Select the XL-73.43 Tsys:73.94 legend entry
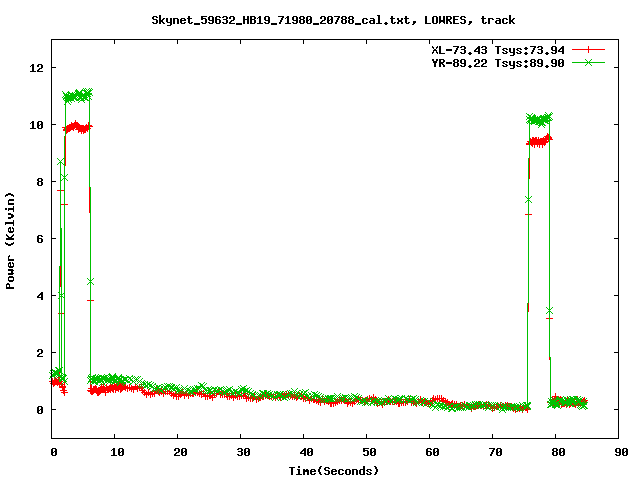The image size is (640, 480). point(498,50)
